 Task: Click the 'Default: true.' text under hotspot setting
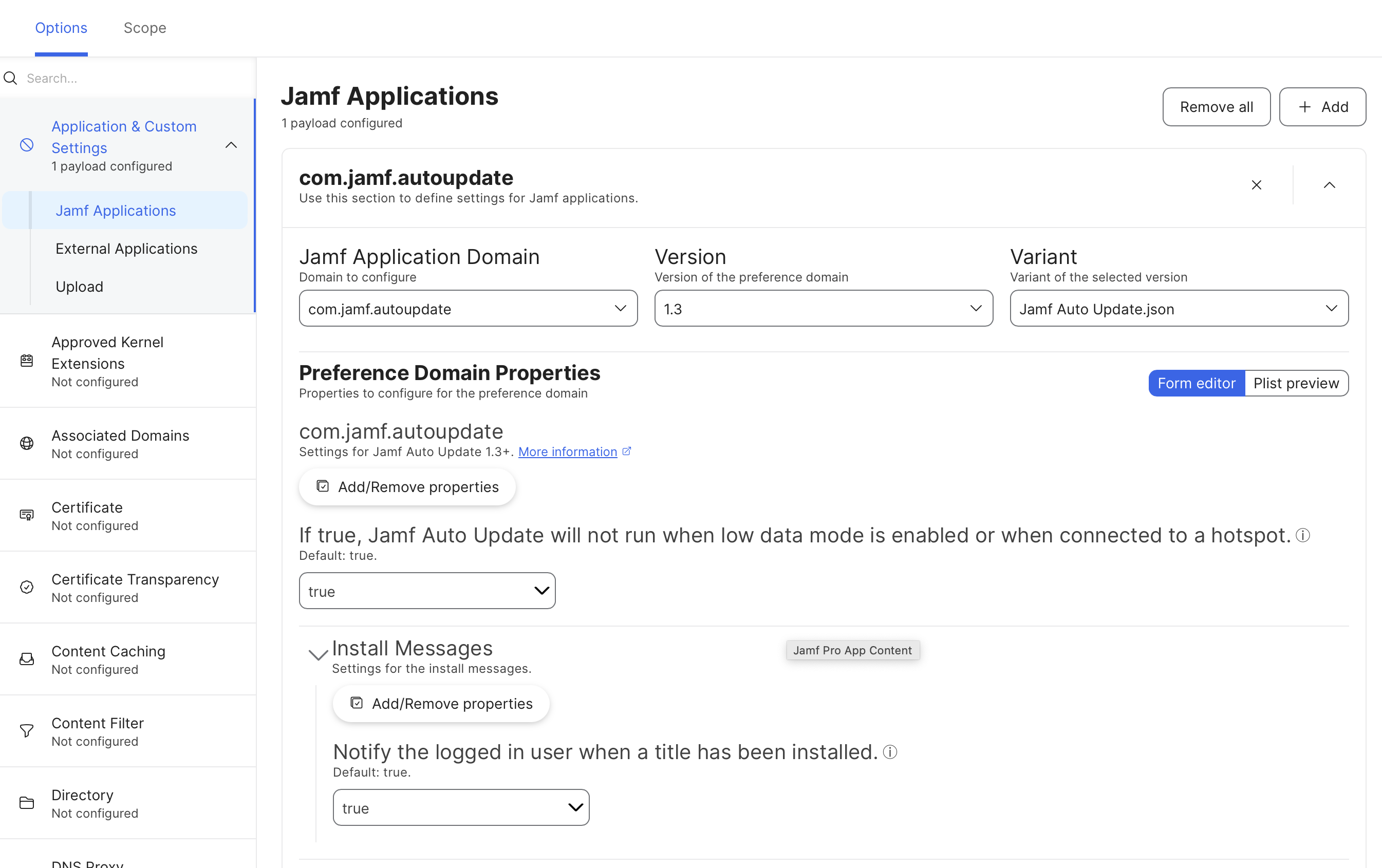338,555
